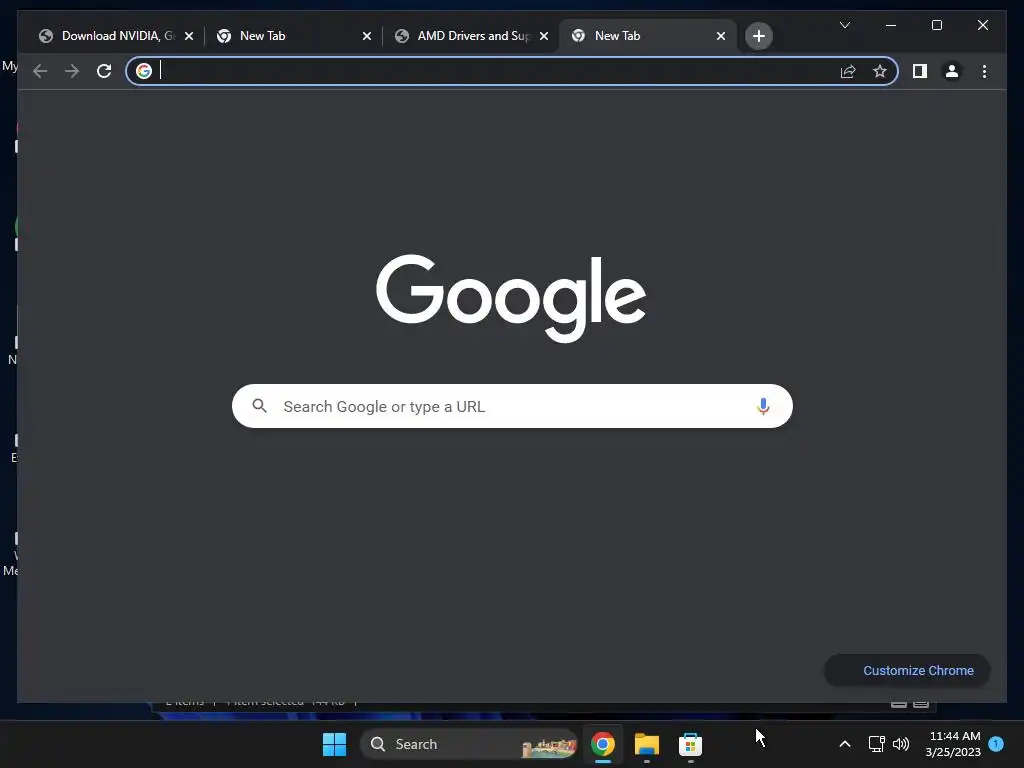Share this page via share icon
The width and height of the screenshot is (1024, 768).
(x=848, y=71)
